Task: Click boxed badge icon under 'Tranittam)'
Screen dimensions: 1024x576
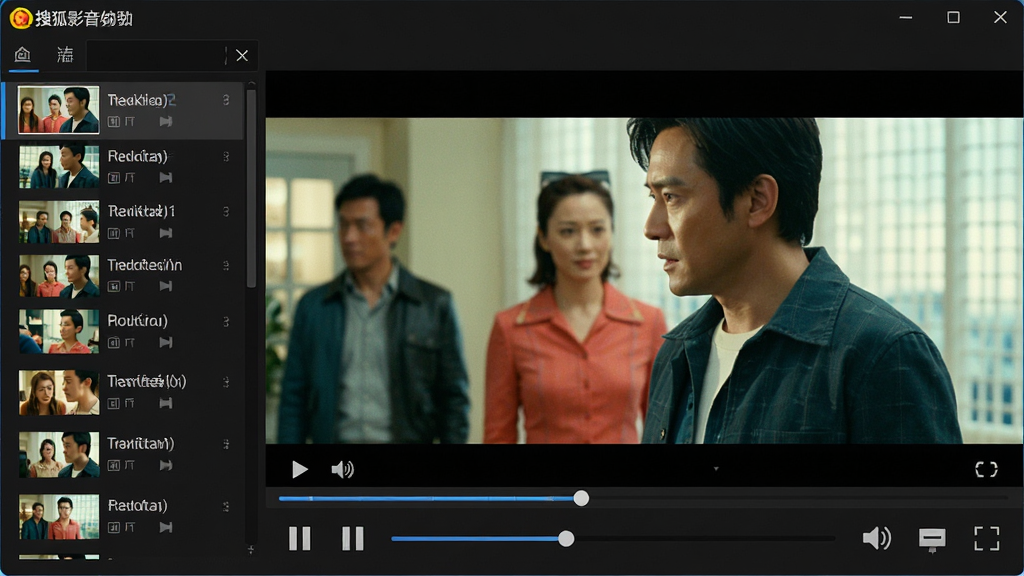Action: coord(114,465)
